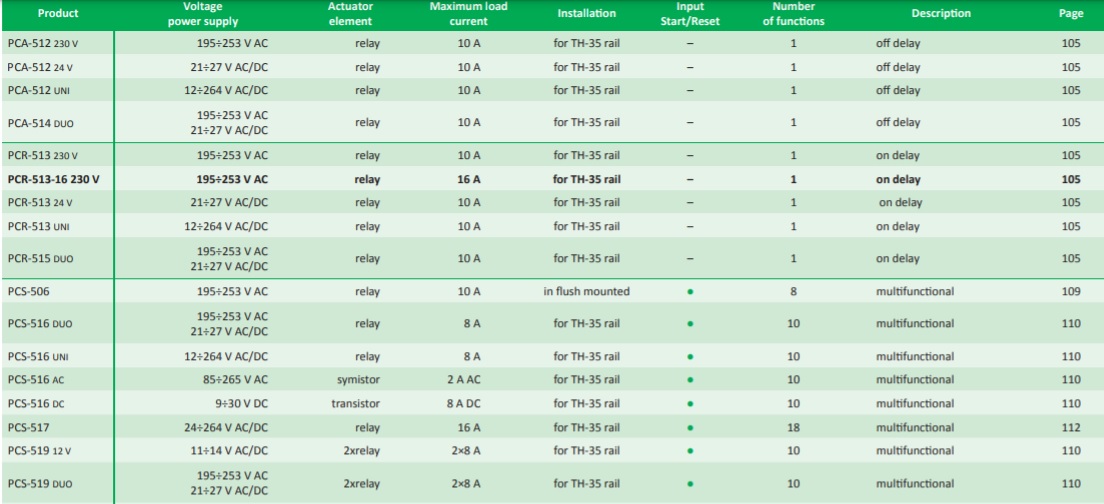Click function count '18' for PCS-517
This screenshot has width=1104, height=504.
pyautogui.click(x=794, y=427)
